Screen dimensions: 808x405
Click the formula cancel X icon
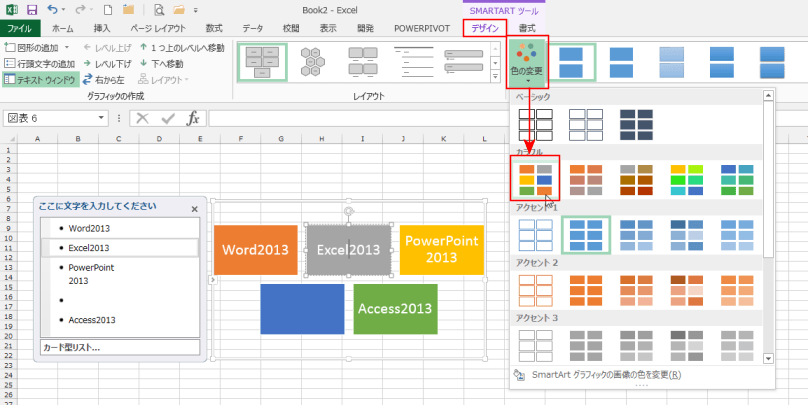pyautogui.click(x=143, y=119)
